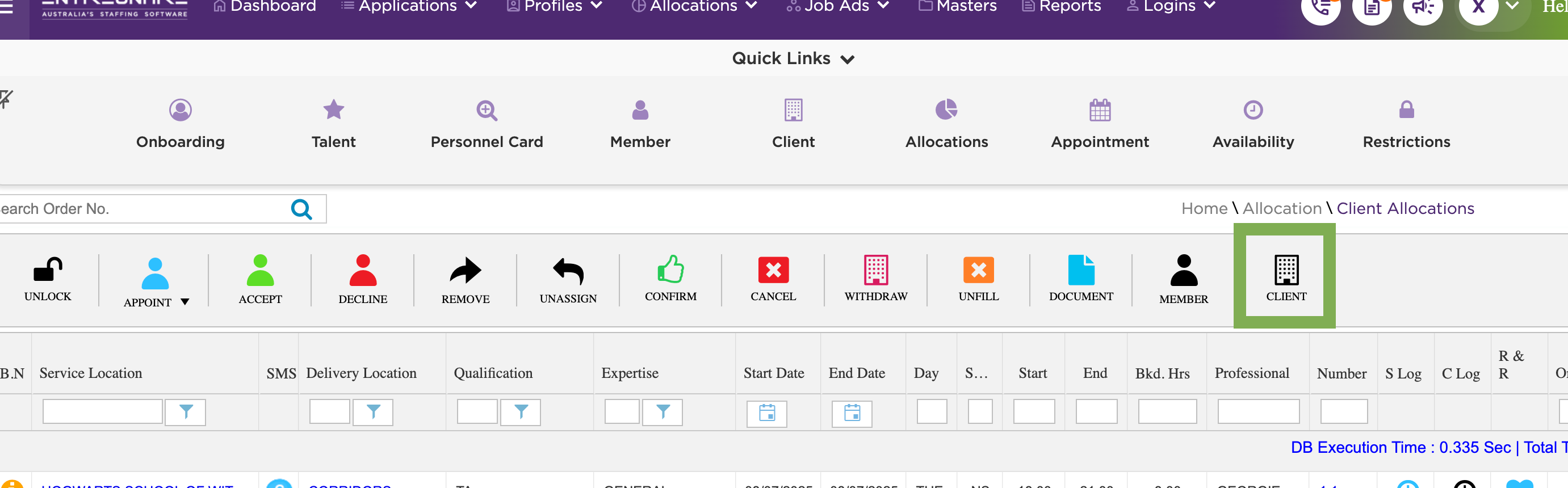This screenshot has height=488, width=1568.
Task: Click the DOCUMENT file icon
Action: pos(1081,270)
